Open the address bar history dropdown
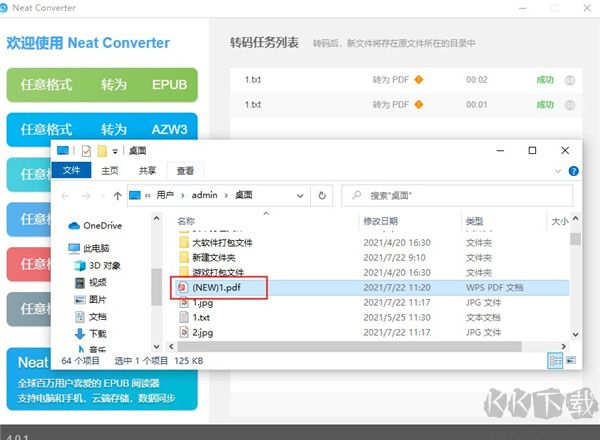The width and height of the screenshot is (600, 440). pyautogui.click(x=300, y=196)
